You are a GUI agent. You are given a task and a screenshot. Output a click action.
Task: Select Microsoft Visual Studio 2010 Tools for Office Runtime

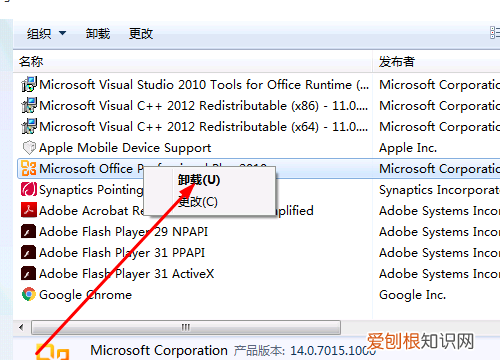(x=204, y=85)
